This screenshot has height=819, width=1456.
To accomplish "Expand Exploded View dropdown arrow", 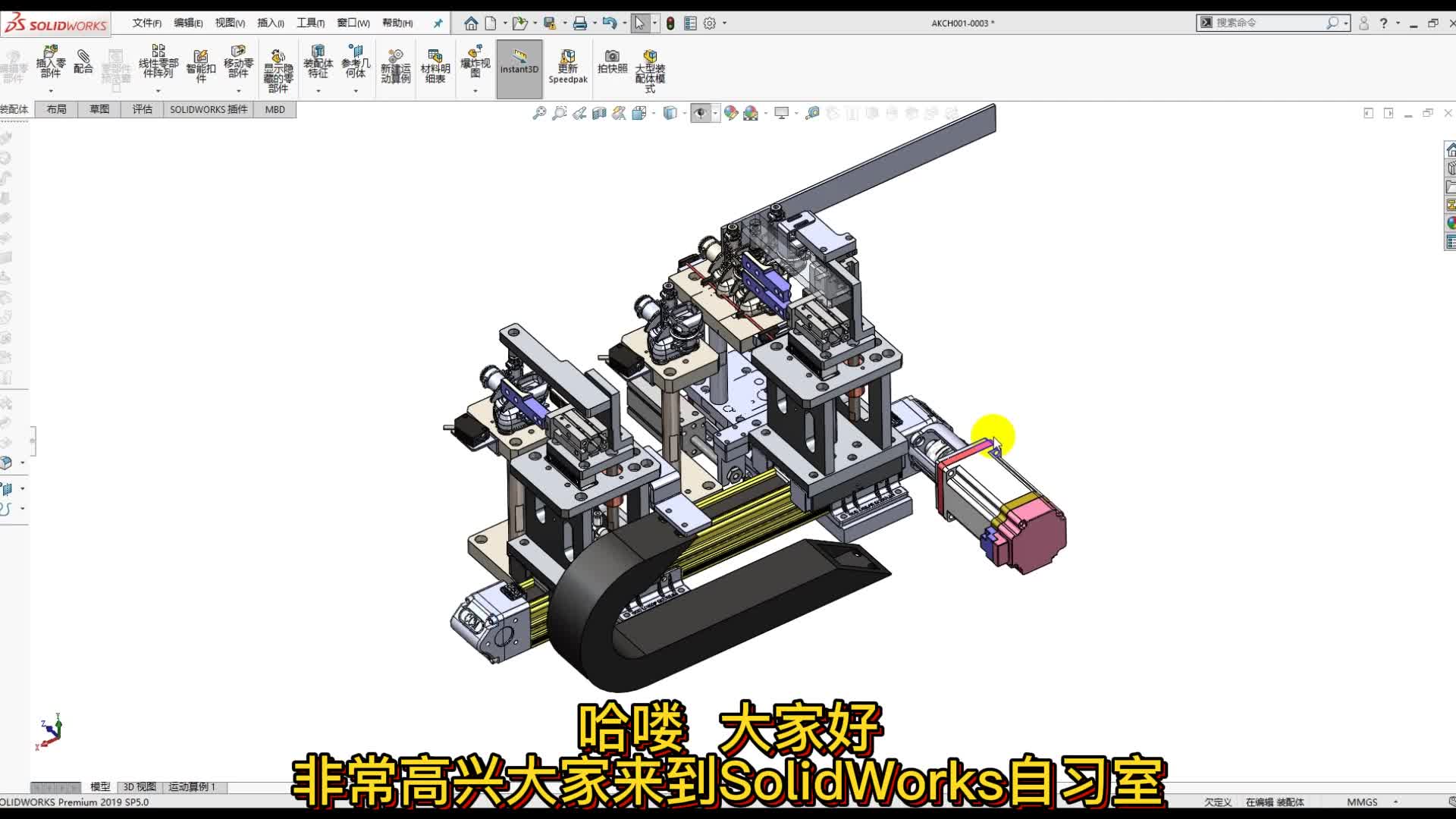I will [x=475, y=91].
